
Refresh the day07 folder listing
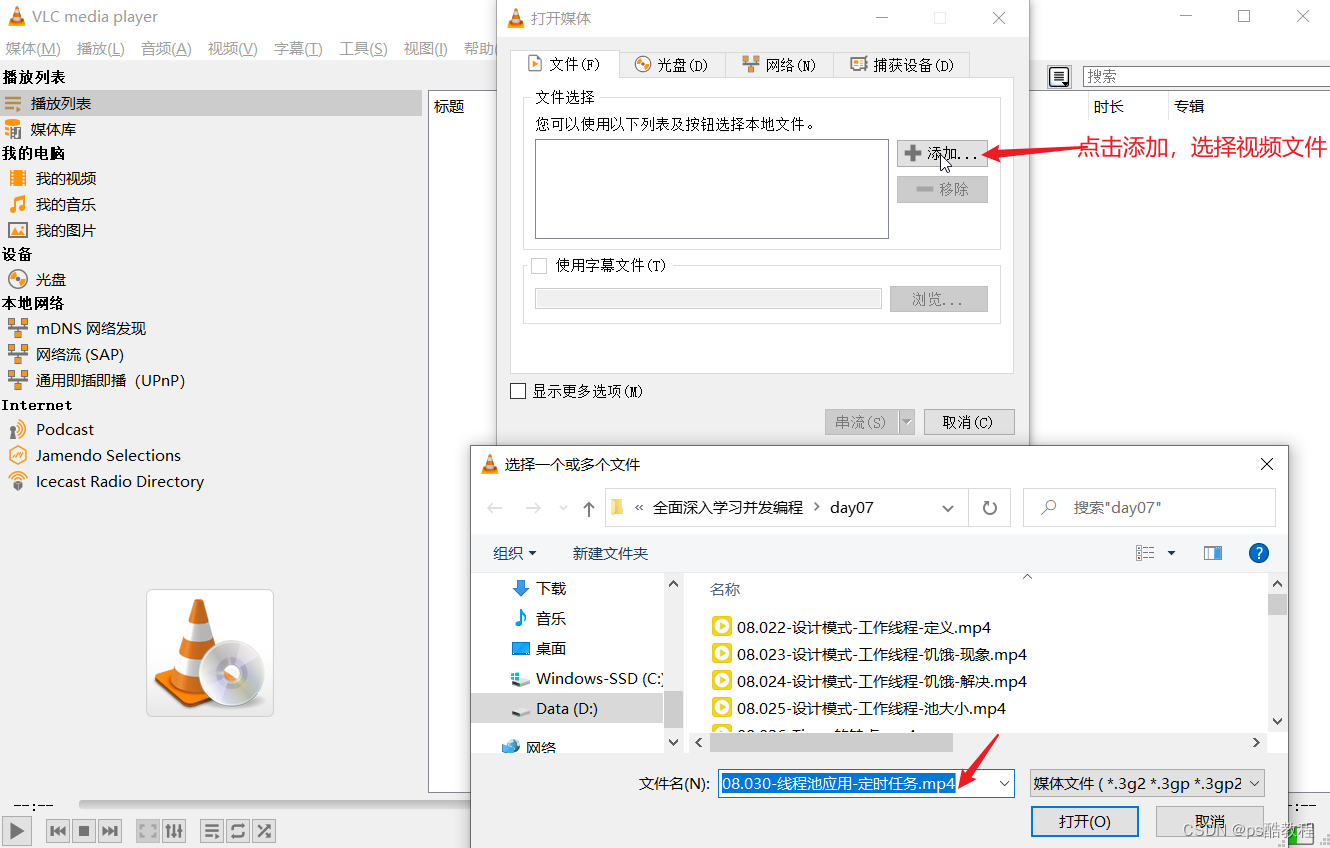point(990,508)
